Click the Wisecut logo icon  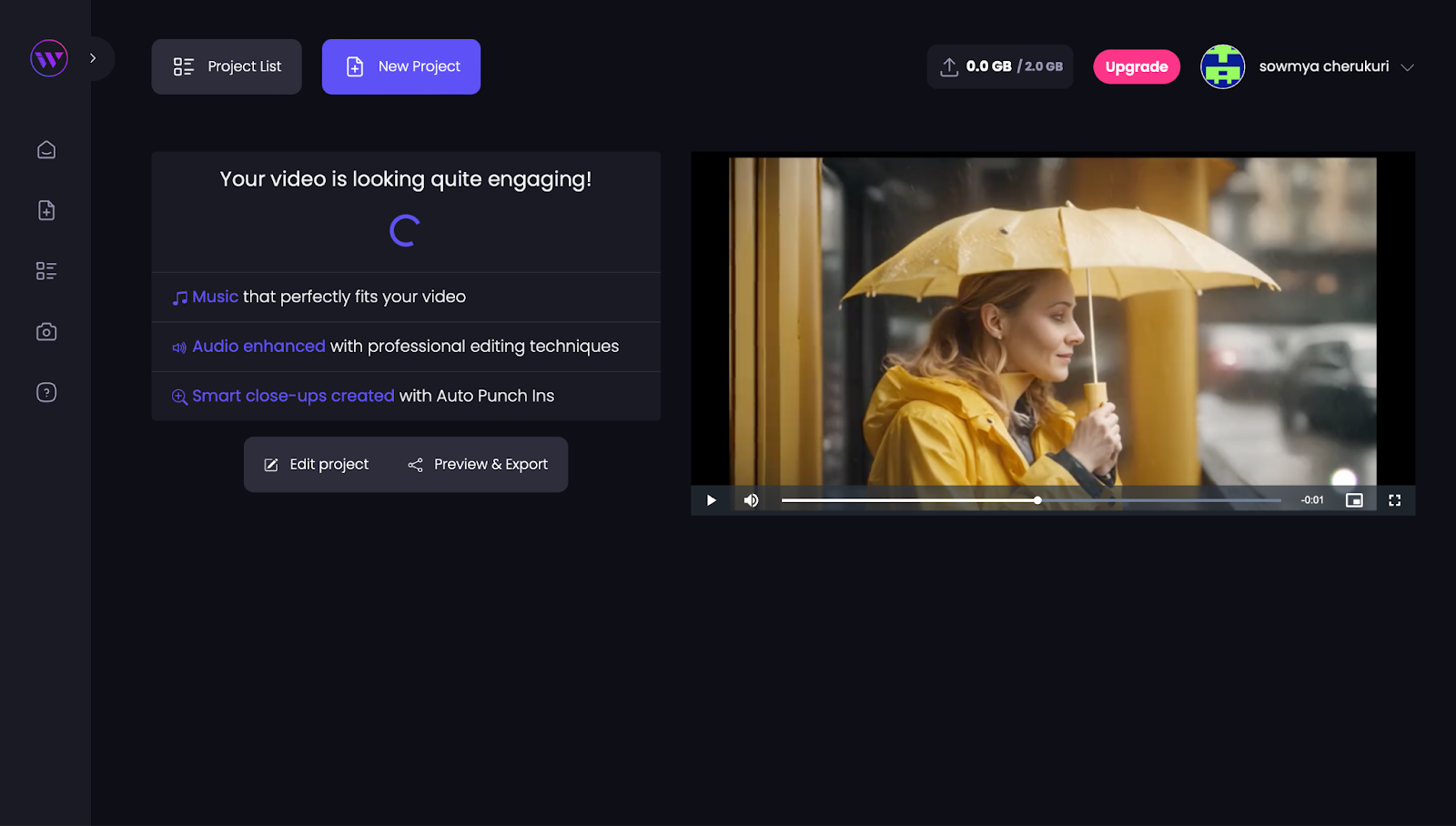click(48, 58)
